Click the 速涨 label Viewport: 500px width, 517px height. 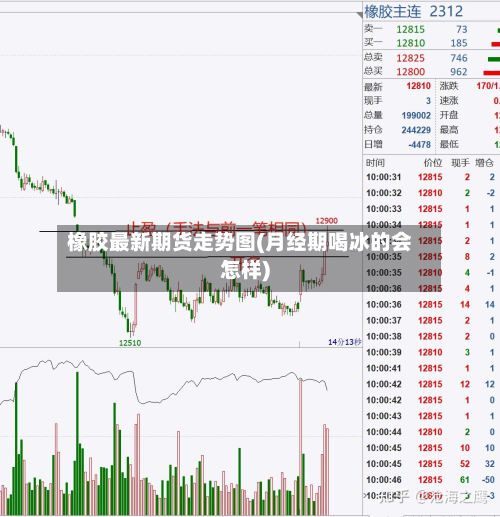tap(449, 101)
